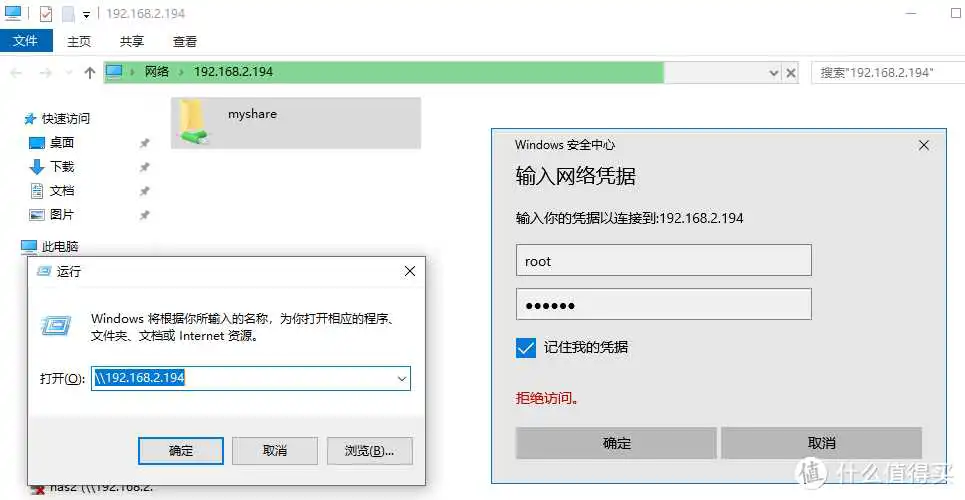
Task: Select the Documents (文档) page icon
Action: pyautogui.click(x=37, y=191)
